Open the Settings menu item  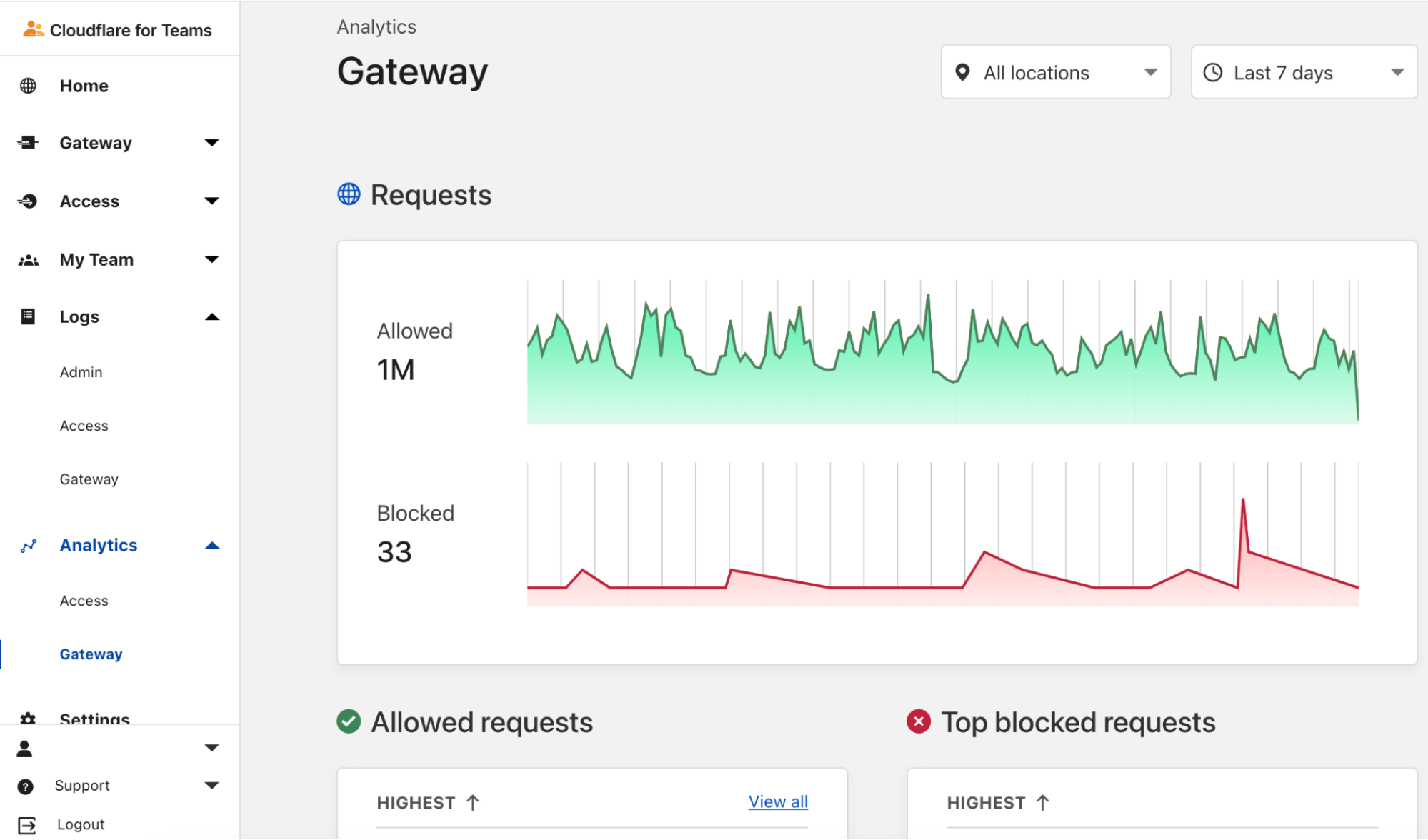point(95,718)
